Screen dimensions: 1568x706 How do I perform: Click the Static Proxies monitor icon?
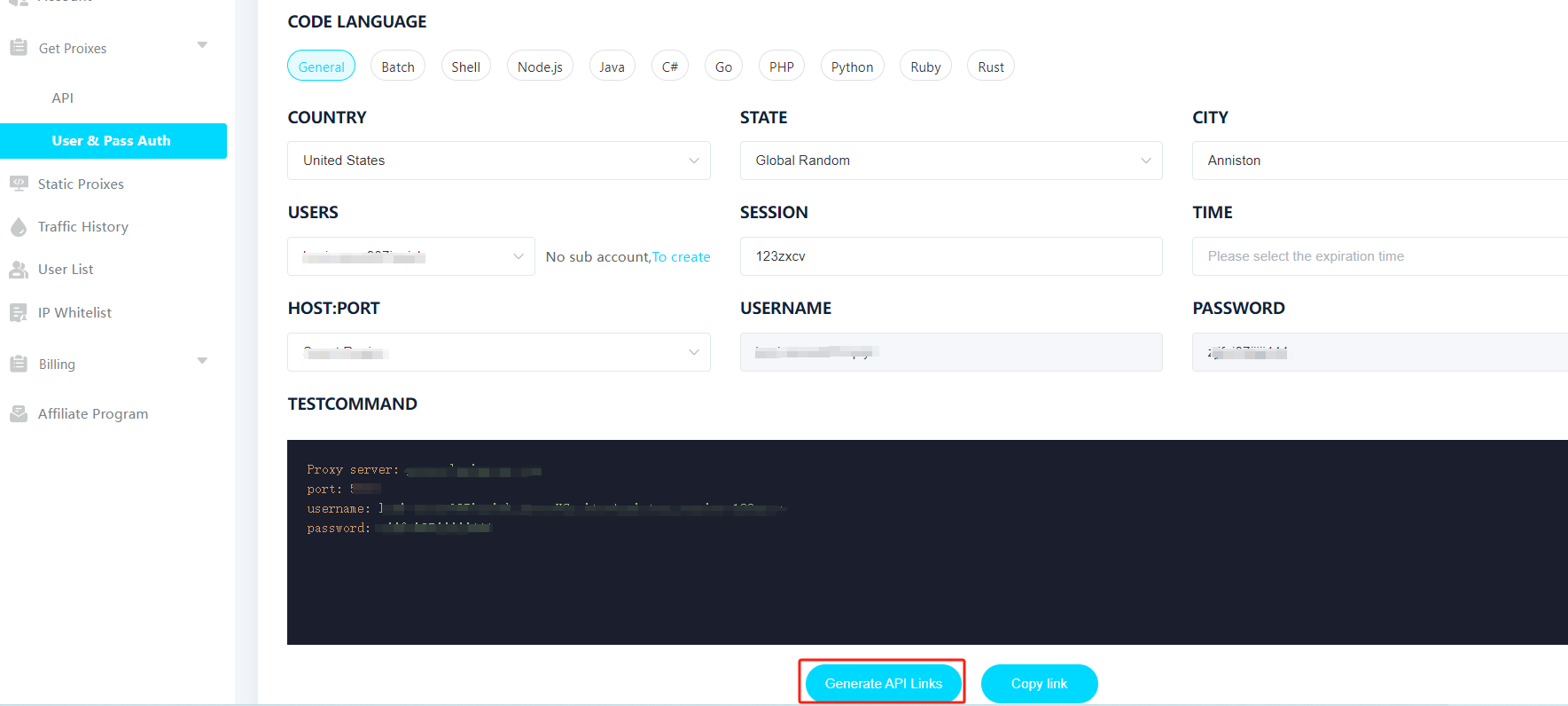[x=19, y=184]
